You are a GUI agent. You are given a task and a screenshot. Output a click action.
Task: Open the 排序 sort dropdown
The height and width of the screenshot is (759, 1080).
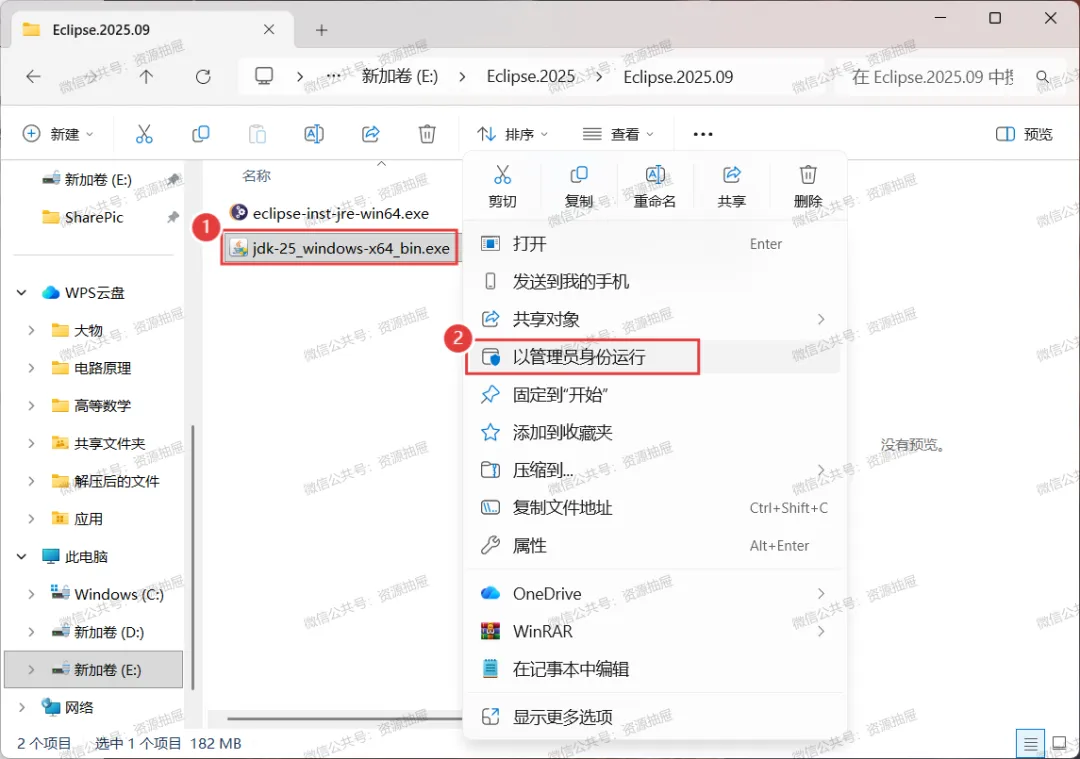513,134
